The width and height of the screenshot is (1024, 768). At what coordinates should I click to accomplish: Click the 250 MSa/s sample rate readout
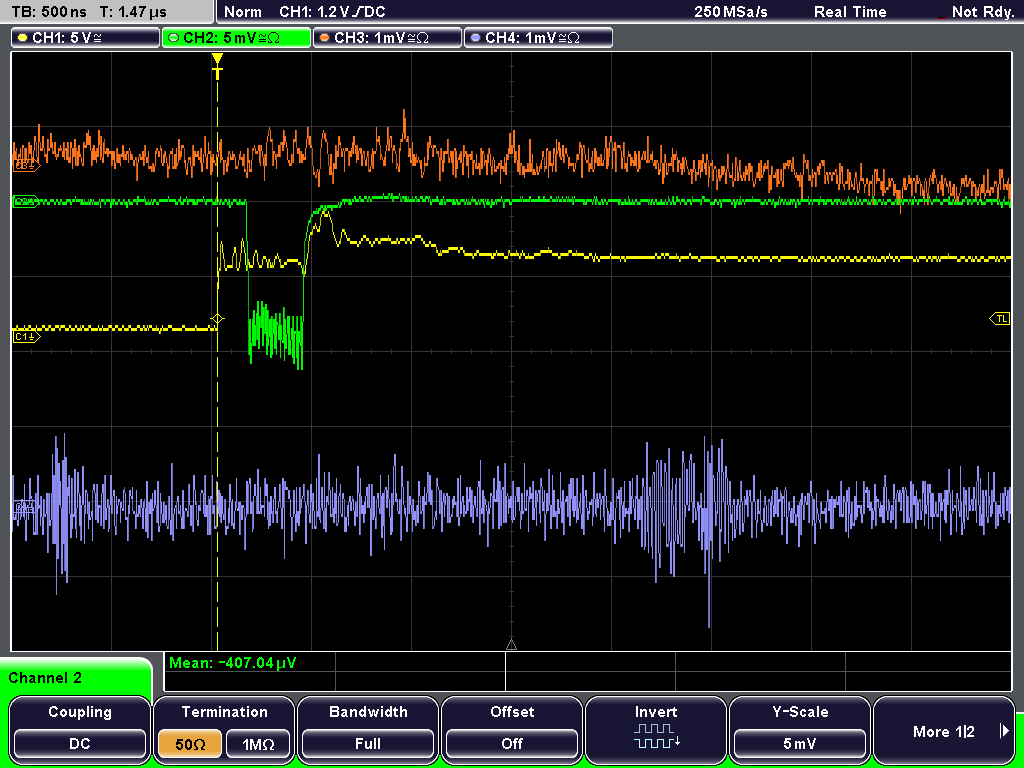coord(731,12)
